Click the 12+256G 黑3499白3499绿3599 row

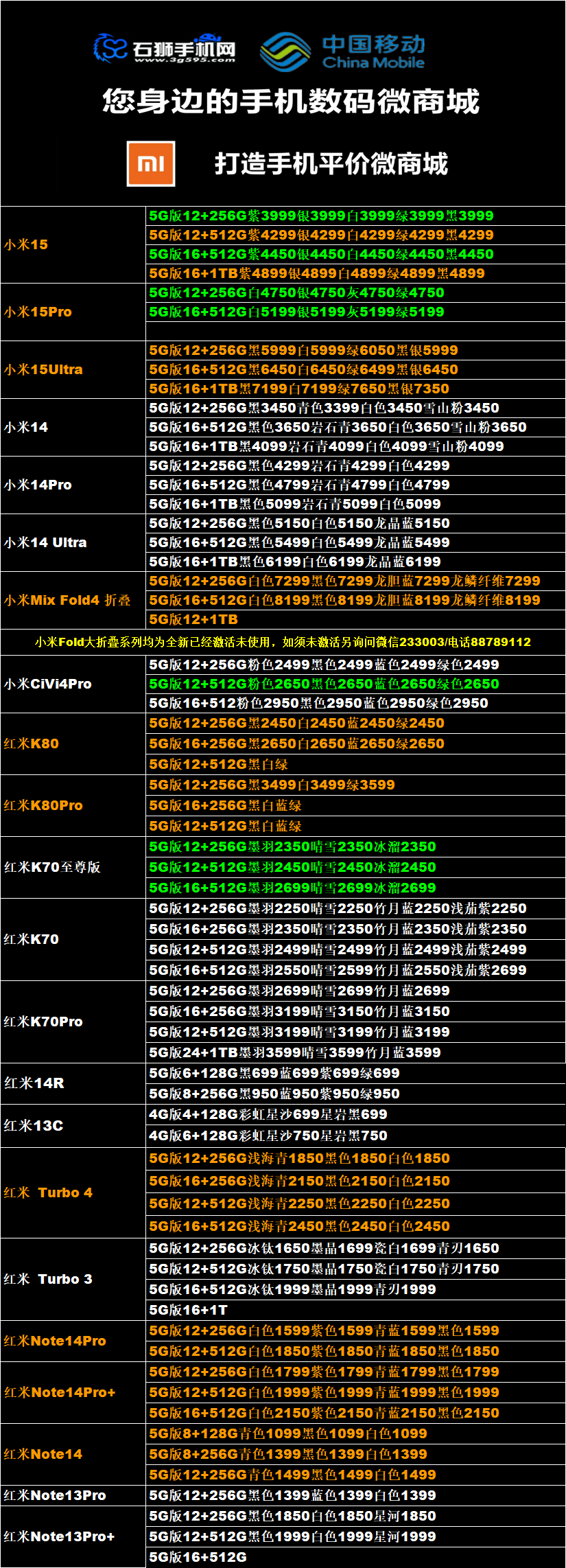(356, 785)
